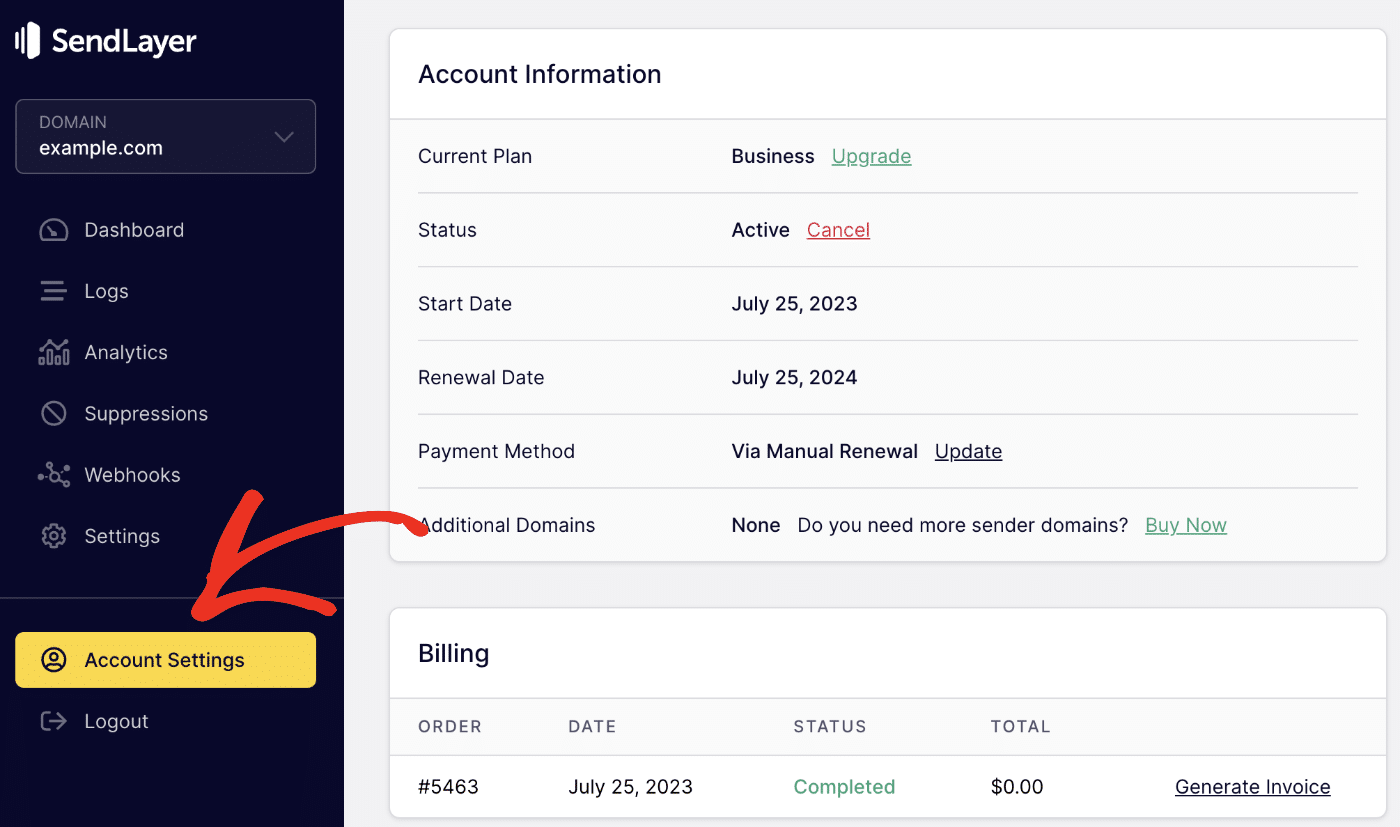Click Logout at the bottom of the sidebar
Screen dimensions: 1400x827
(x=116, y=720)
